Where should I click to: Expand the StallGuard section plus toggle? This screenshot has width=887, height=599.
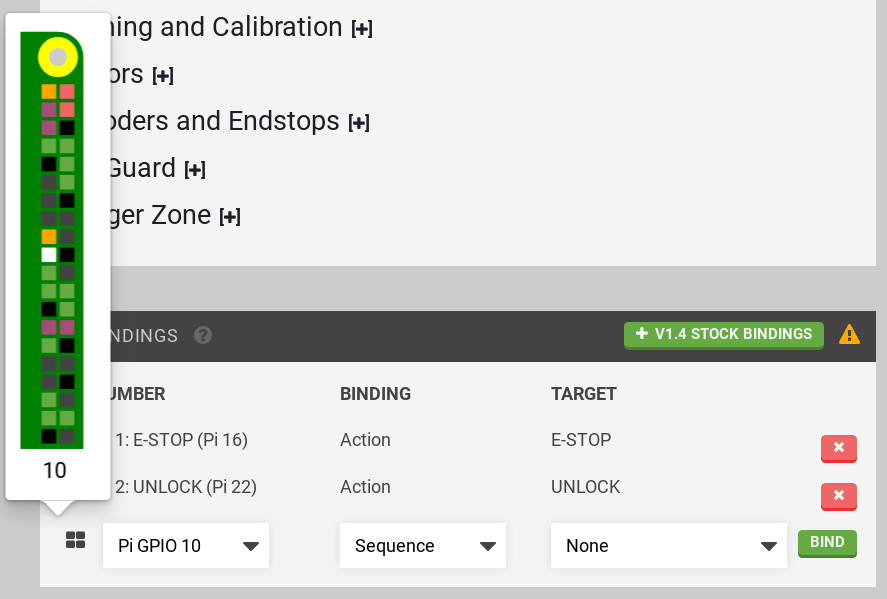click(x=194, y=170)
